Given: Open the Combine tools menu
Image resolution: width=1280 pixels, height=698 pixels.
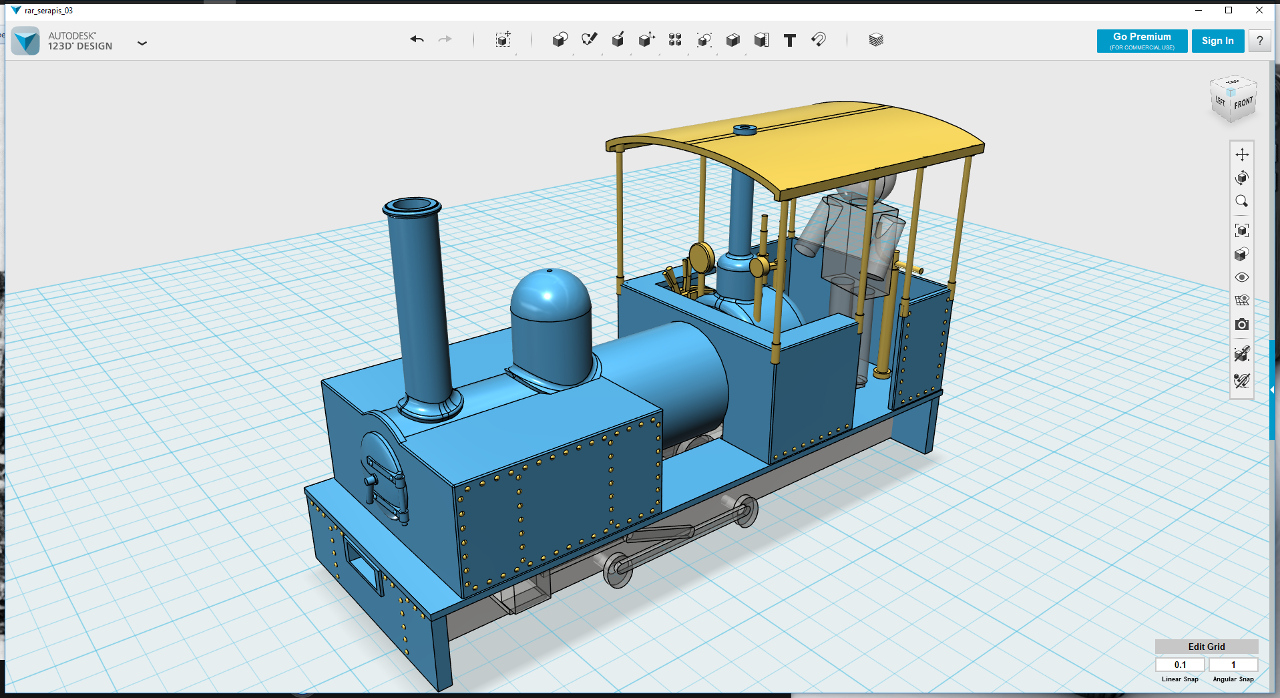Looking at the screenshot, I should tap(733, 40).
